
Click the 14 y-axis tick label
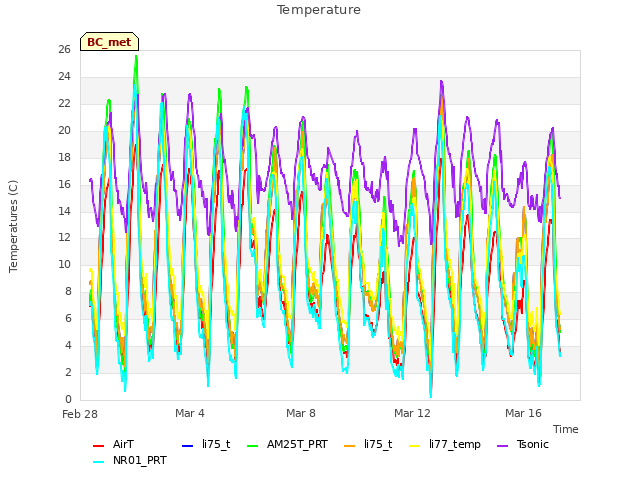pos(64,211)
